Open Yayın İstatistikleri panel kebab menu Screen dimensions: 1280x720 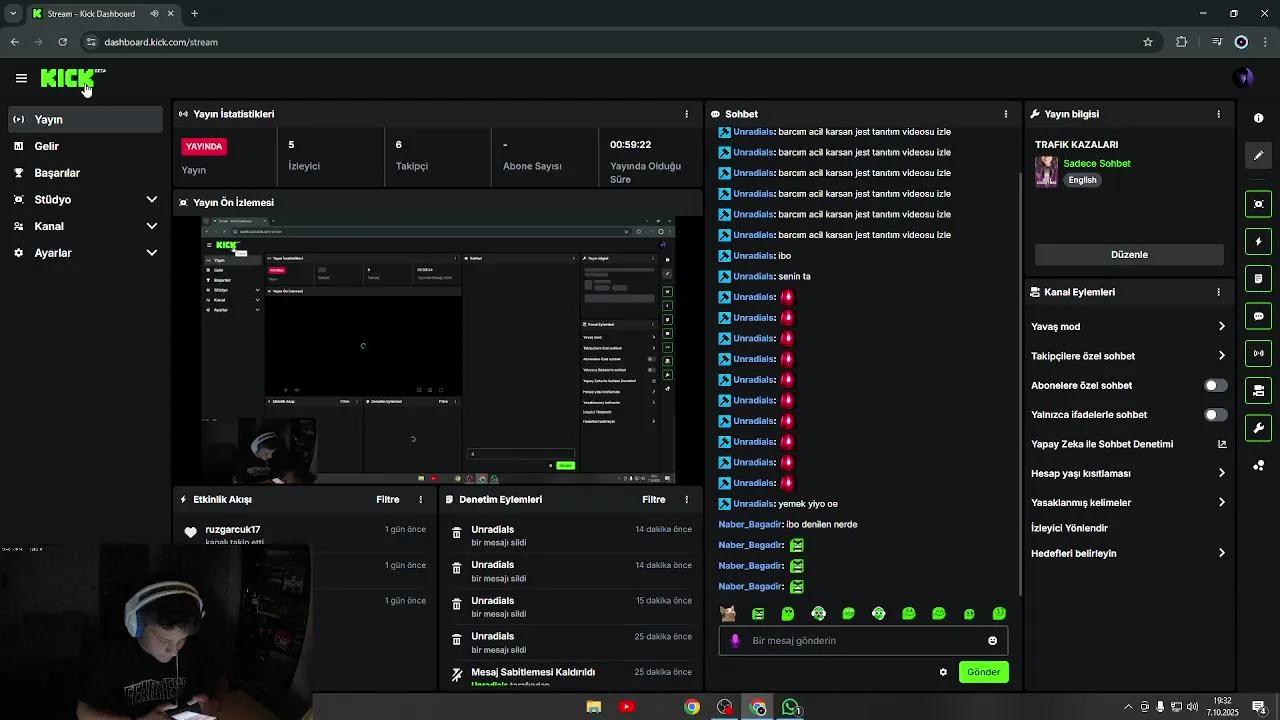(686, 114)
